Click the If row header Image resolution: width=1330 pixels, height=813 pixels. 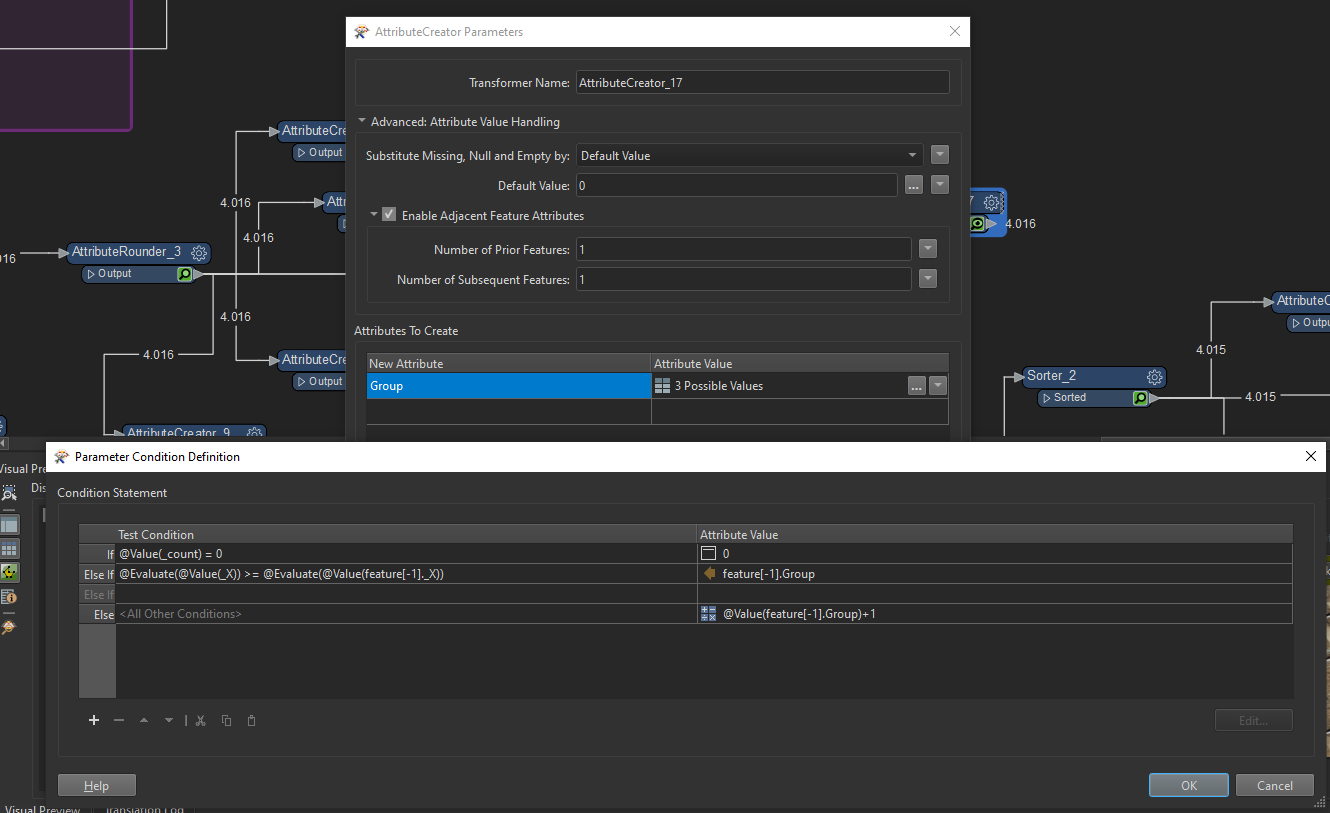point(98,553)
